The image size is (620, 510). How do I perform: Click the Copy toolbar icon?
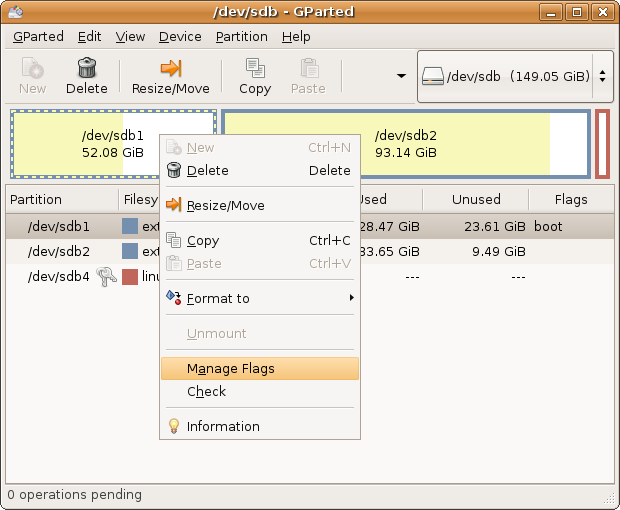click(x=255, y=68)
